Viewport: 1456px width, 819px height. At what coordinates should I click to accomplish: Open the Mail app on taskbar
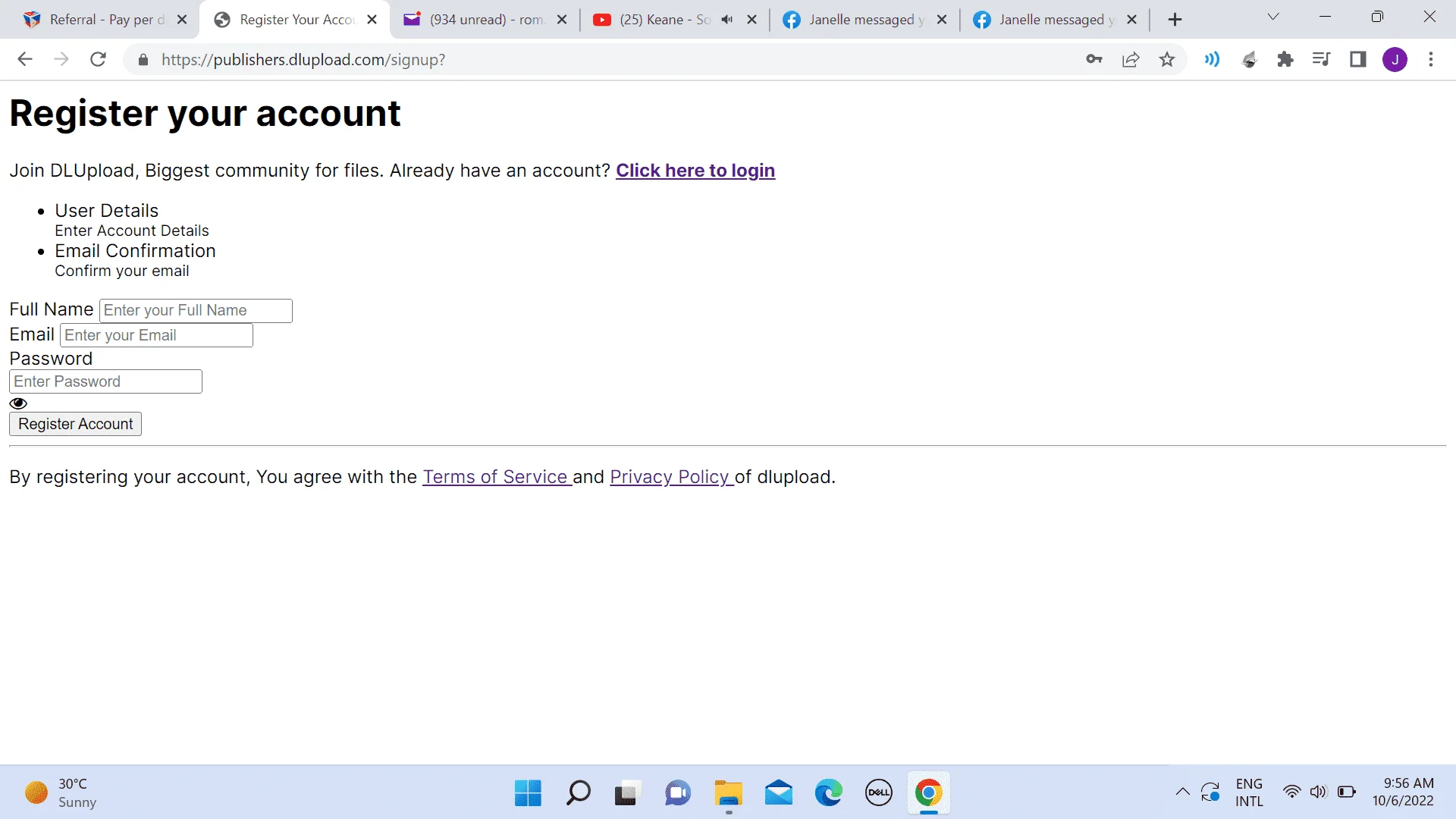point(779,793)
